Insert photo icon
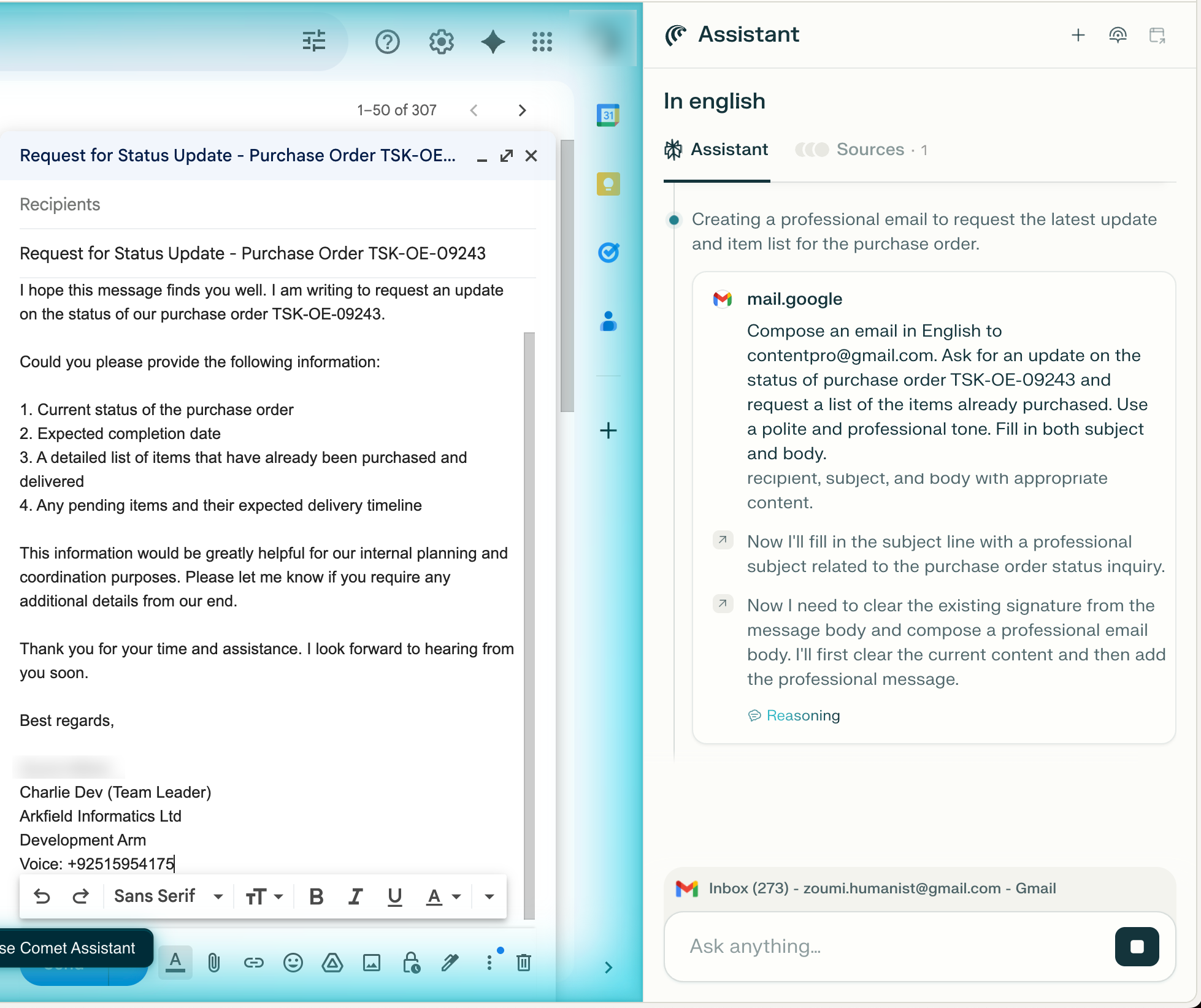 371,963
